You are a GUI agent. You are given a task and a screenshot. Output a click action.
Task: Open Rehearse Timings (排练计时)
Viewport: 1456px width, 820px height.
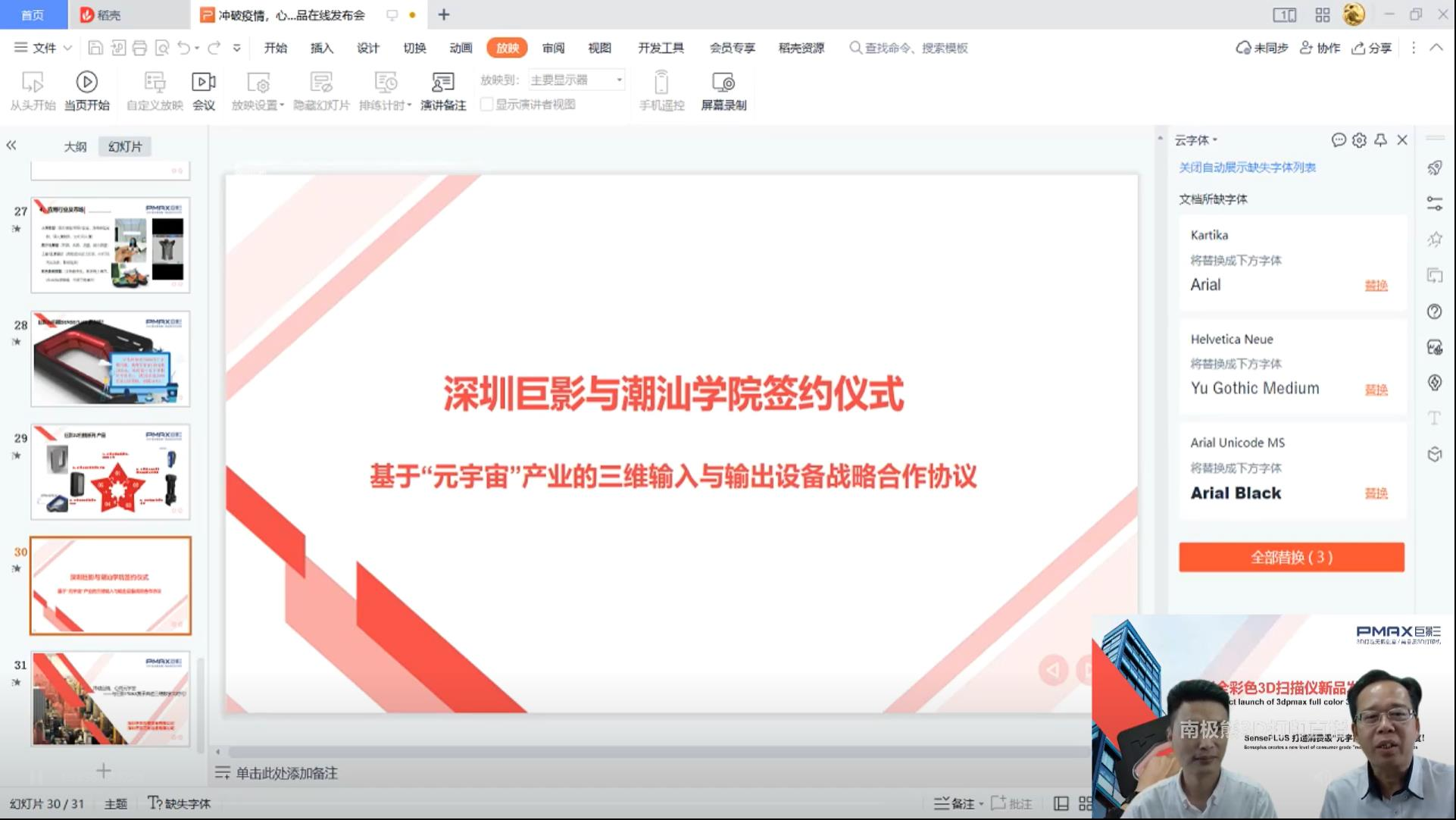click(385, 91)
